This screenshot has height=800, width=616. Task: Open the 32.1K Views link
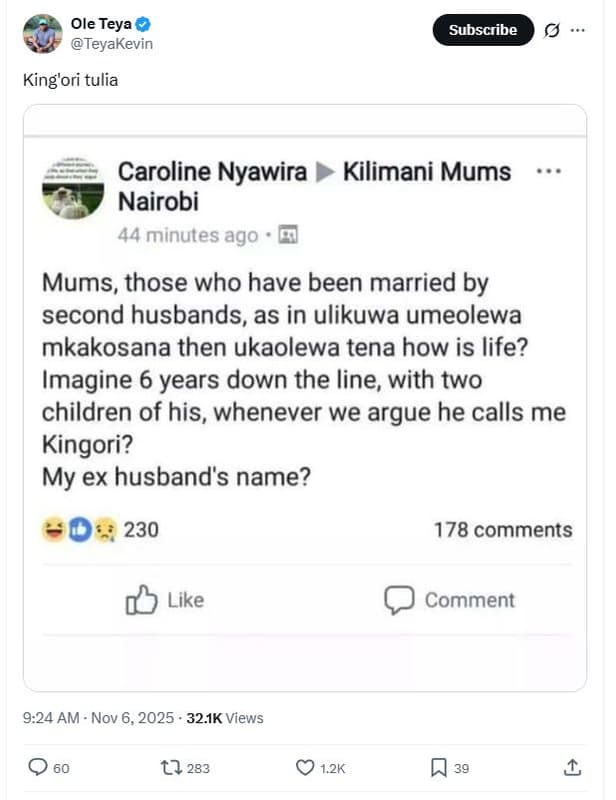[x=226, y=718]
